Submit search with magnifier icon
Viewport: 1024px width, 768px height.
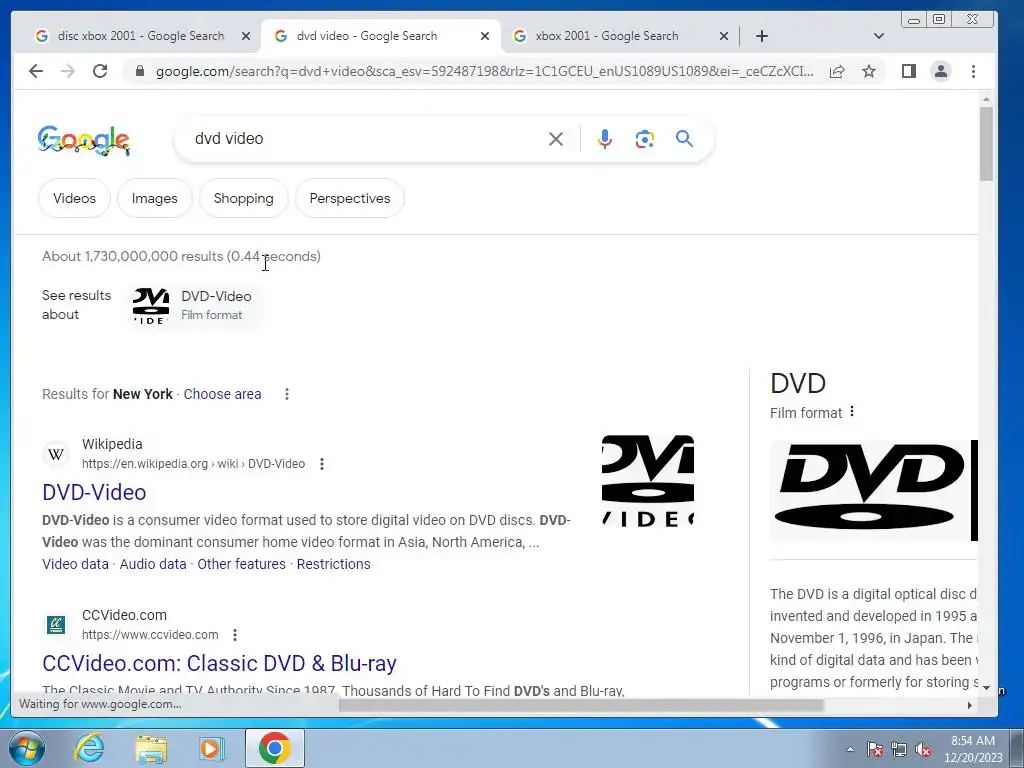click(684, 138)
